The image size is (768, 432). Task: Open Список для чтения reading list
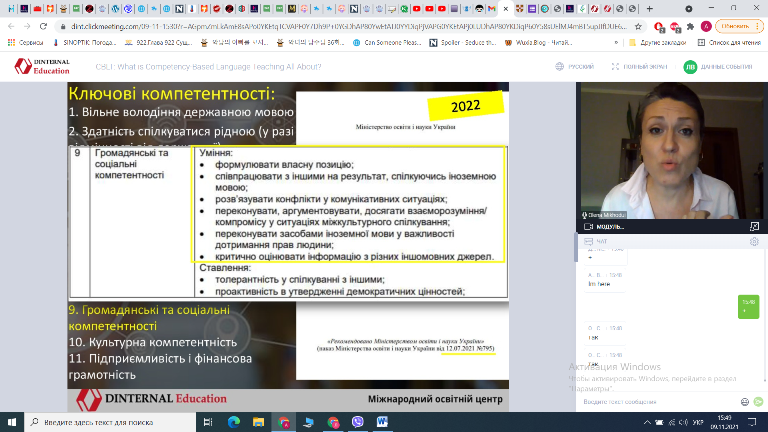pyautogui.click(x=729, y=43)
